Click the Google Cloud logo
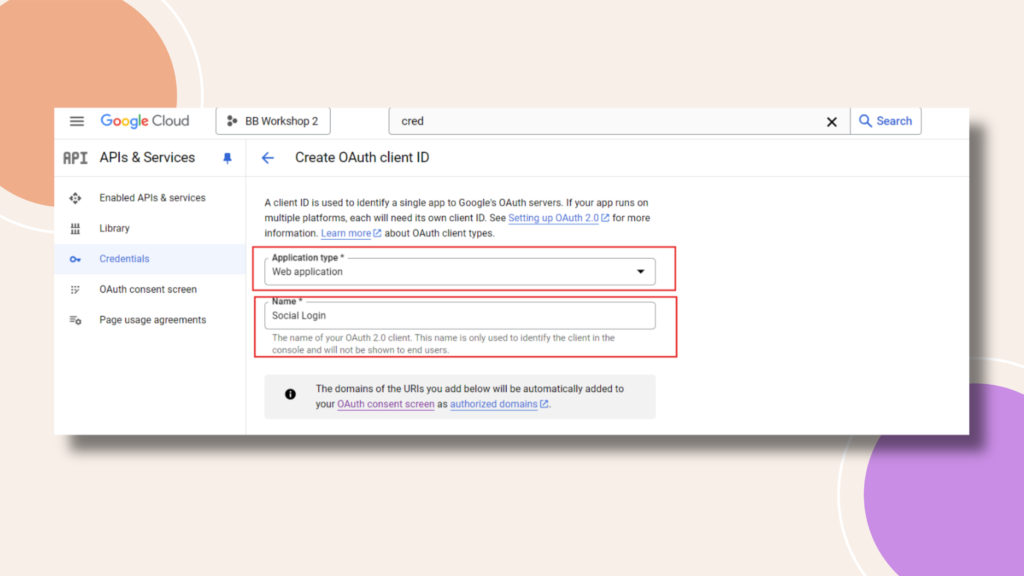This screenshot has height=576, width=1024. click(144, 121)
